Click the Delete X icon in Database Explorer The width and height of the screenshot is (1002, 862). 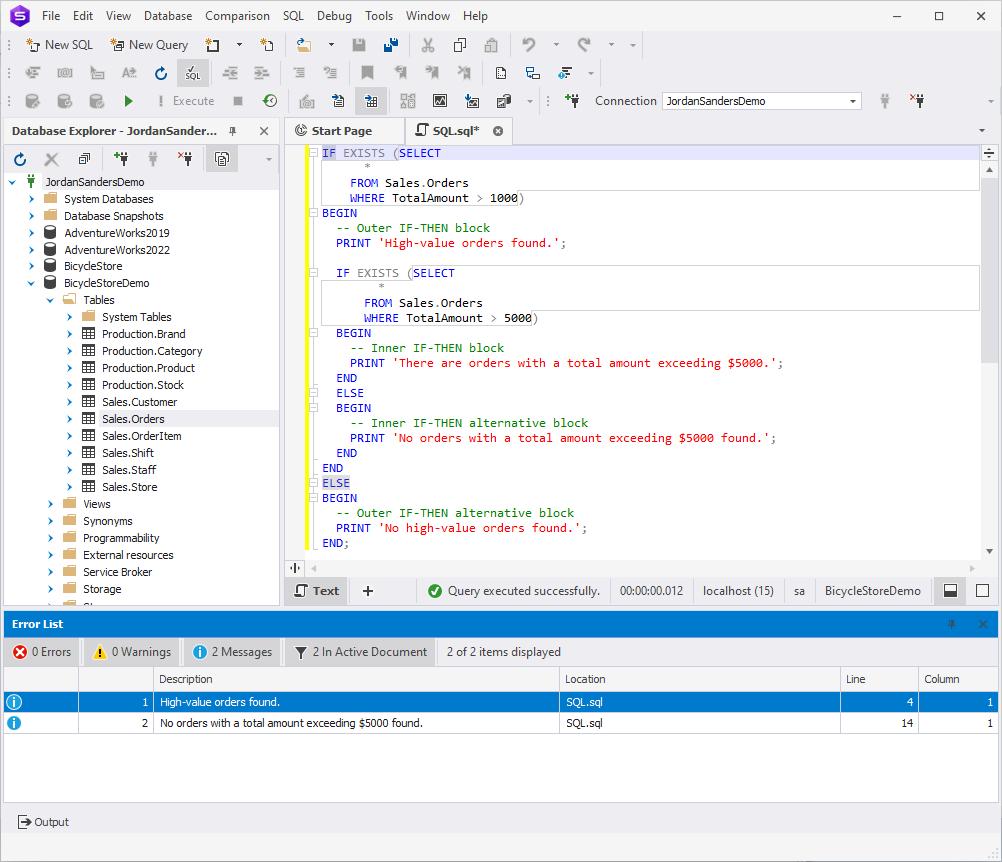[x=52, y=159]
